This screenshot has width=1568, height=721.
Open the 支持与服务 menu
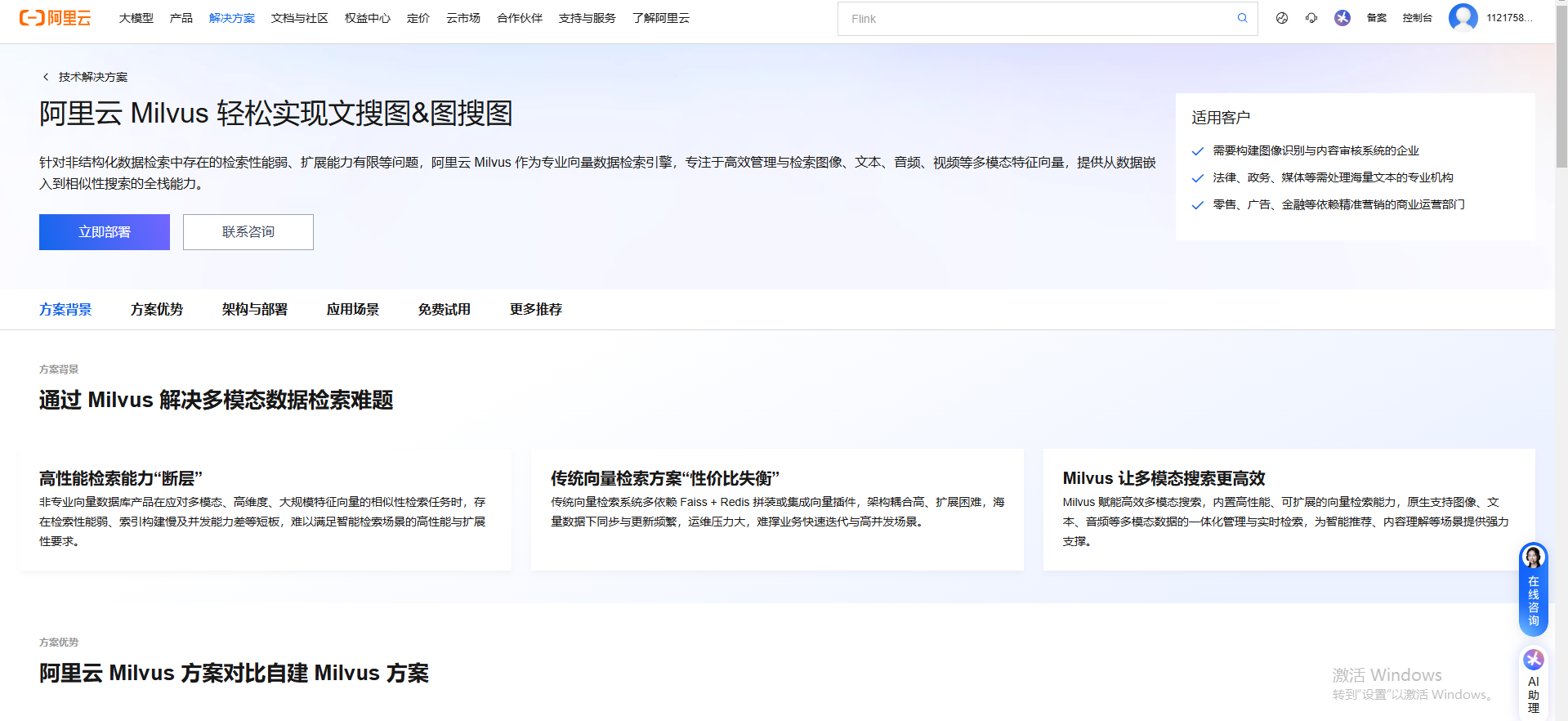(587, 18)
